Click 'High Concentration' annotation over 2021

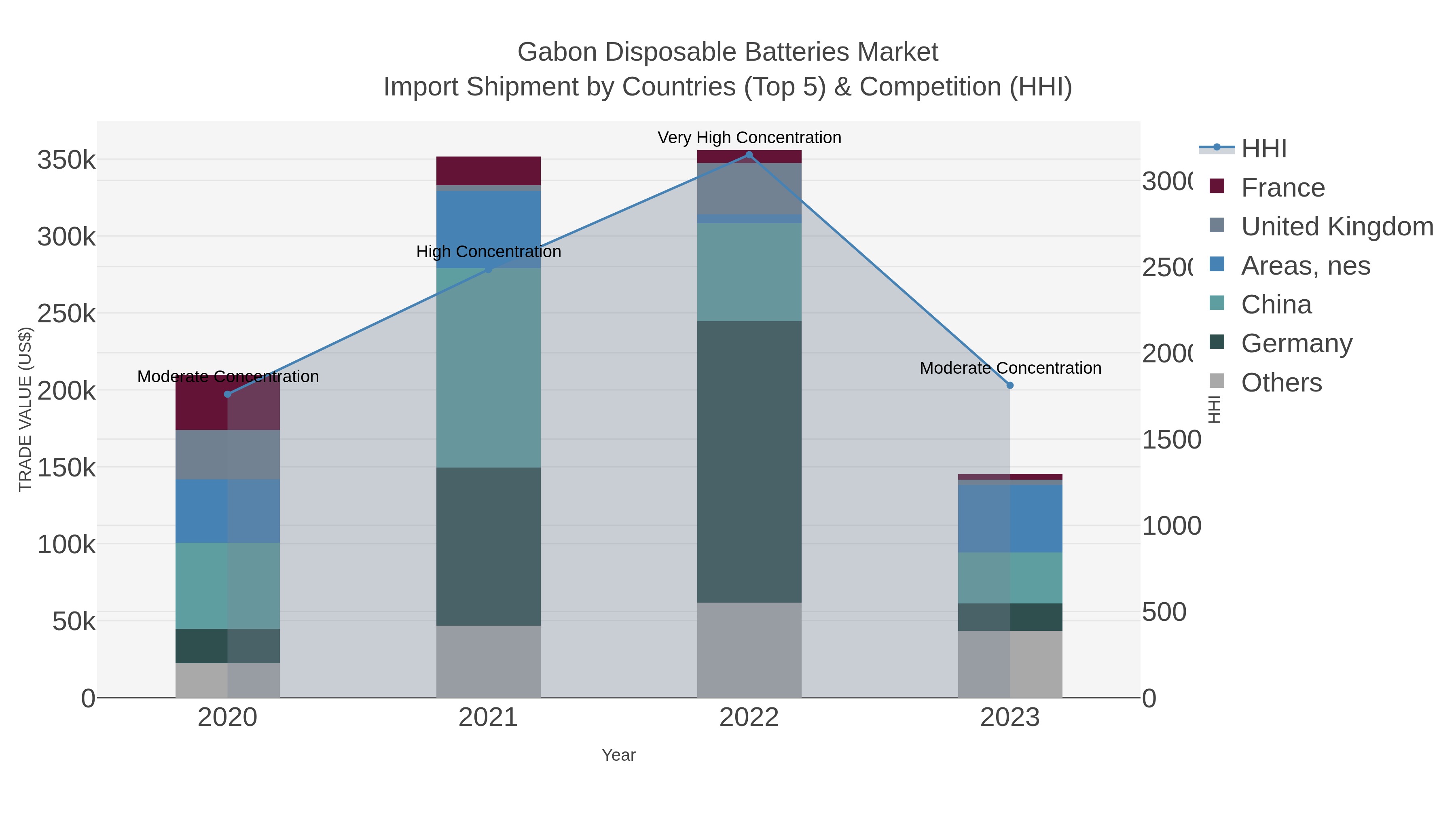489,252
